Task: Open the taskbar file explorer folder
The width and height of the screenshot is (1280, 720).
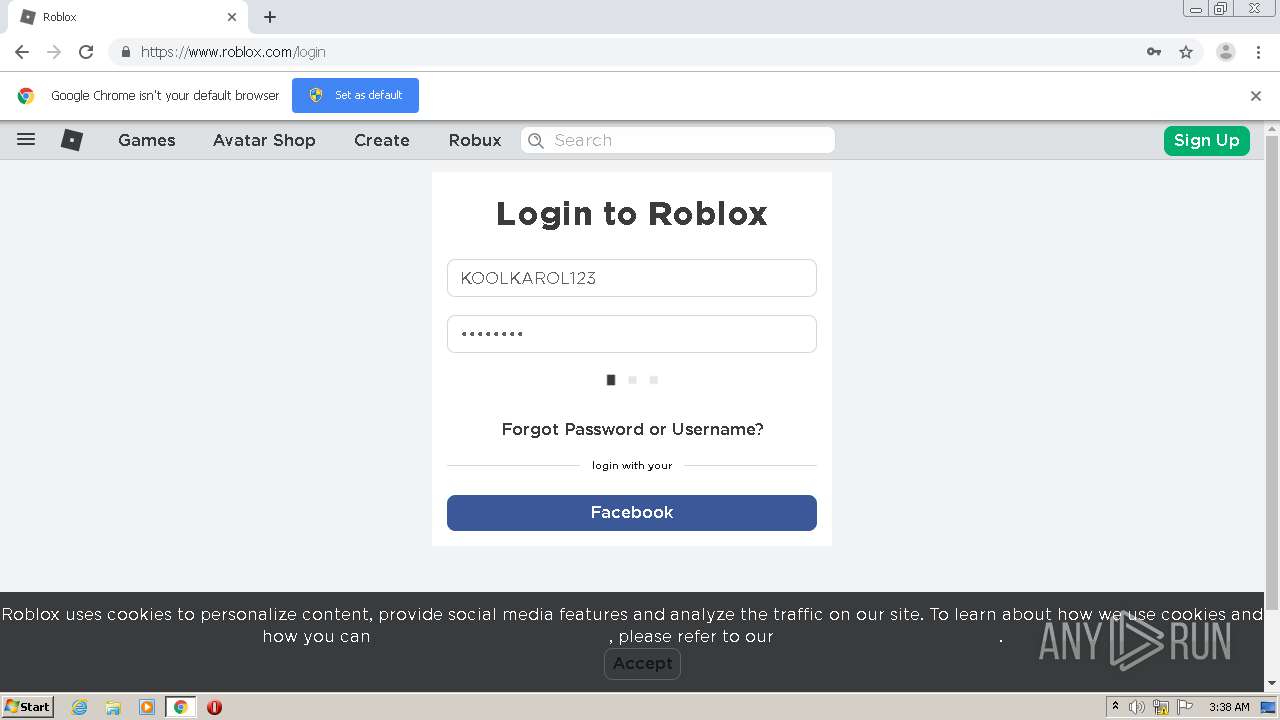Action: (113, 707)
